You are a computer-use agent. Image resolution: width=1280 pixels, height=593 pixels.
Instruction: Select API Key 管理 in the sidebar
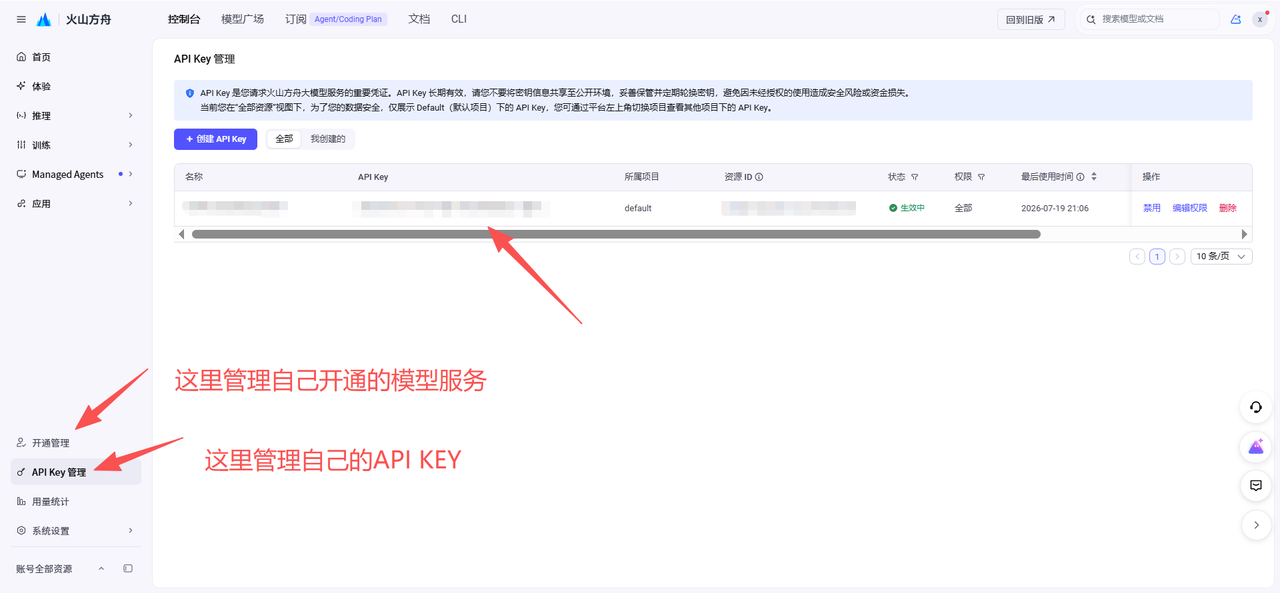pos(76,472)
